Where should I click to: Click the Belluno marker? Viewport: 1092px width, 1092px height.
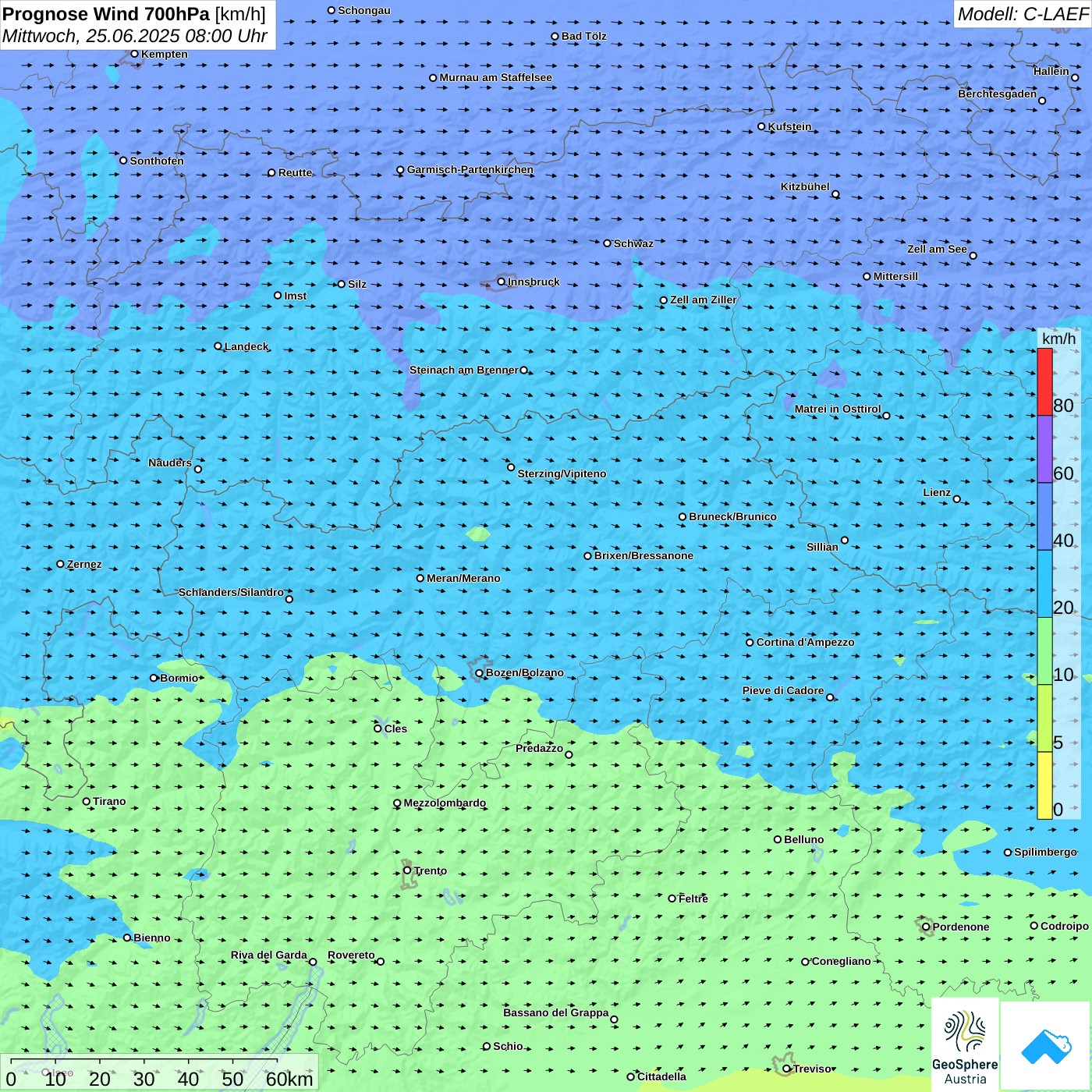(x=778, y=839)
